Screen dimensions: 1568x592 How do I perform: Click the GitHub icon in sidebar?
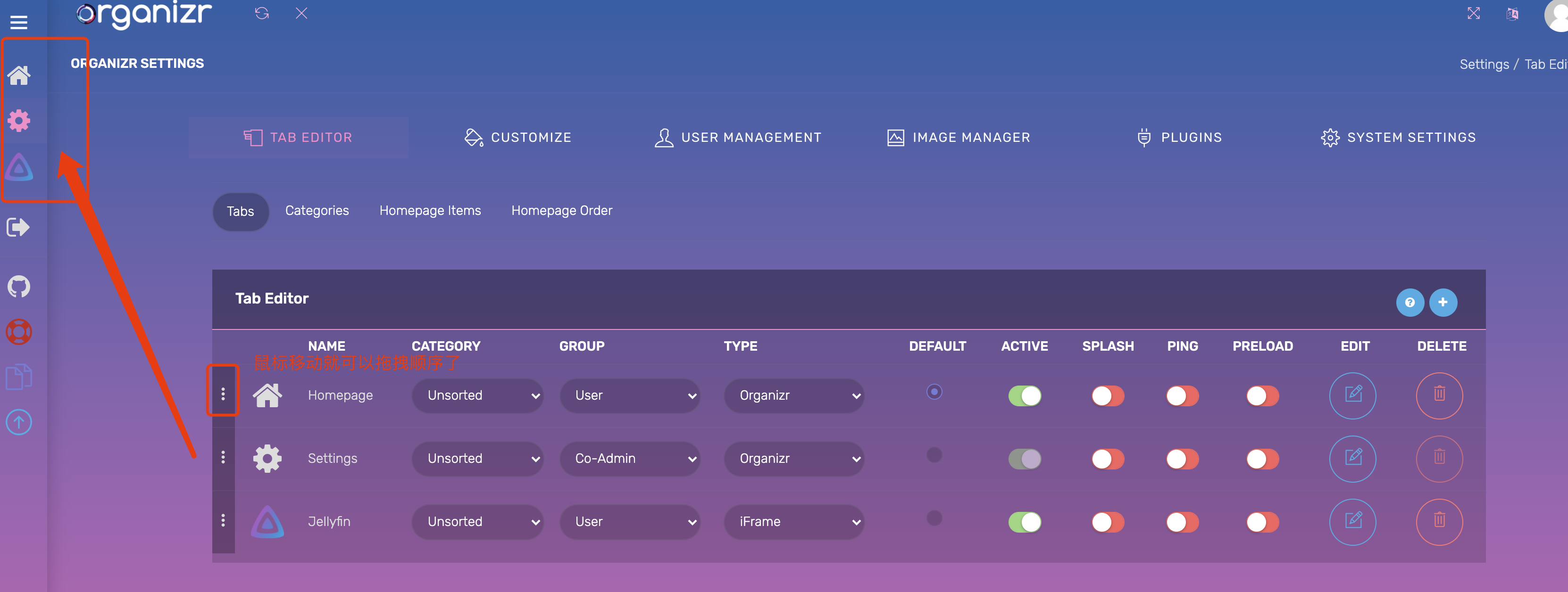click(19, 286)
